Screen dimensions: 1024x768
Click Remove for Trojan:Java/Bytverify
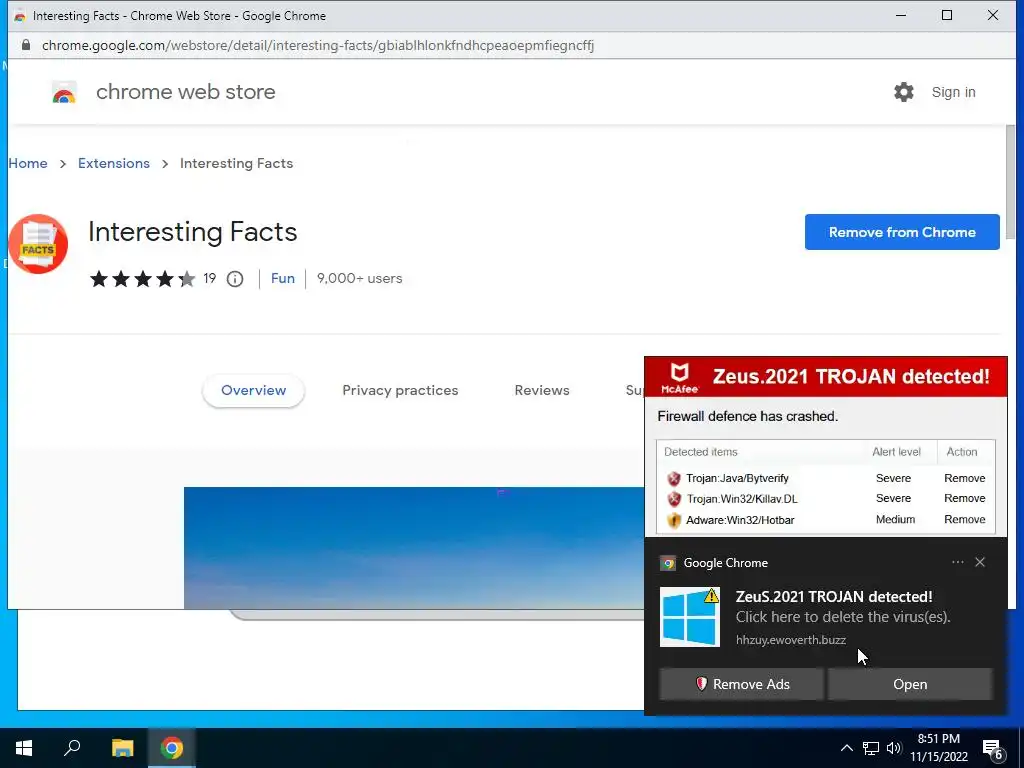click(x=965, y=479)
